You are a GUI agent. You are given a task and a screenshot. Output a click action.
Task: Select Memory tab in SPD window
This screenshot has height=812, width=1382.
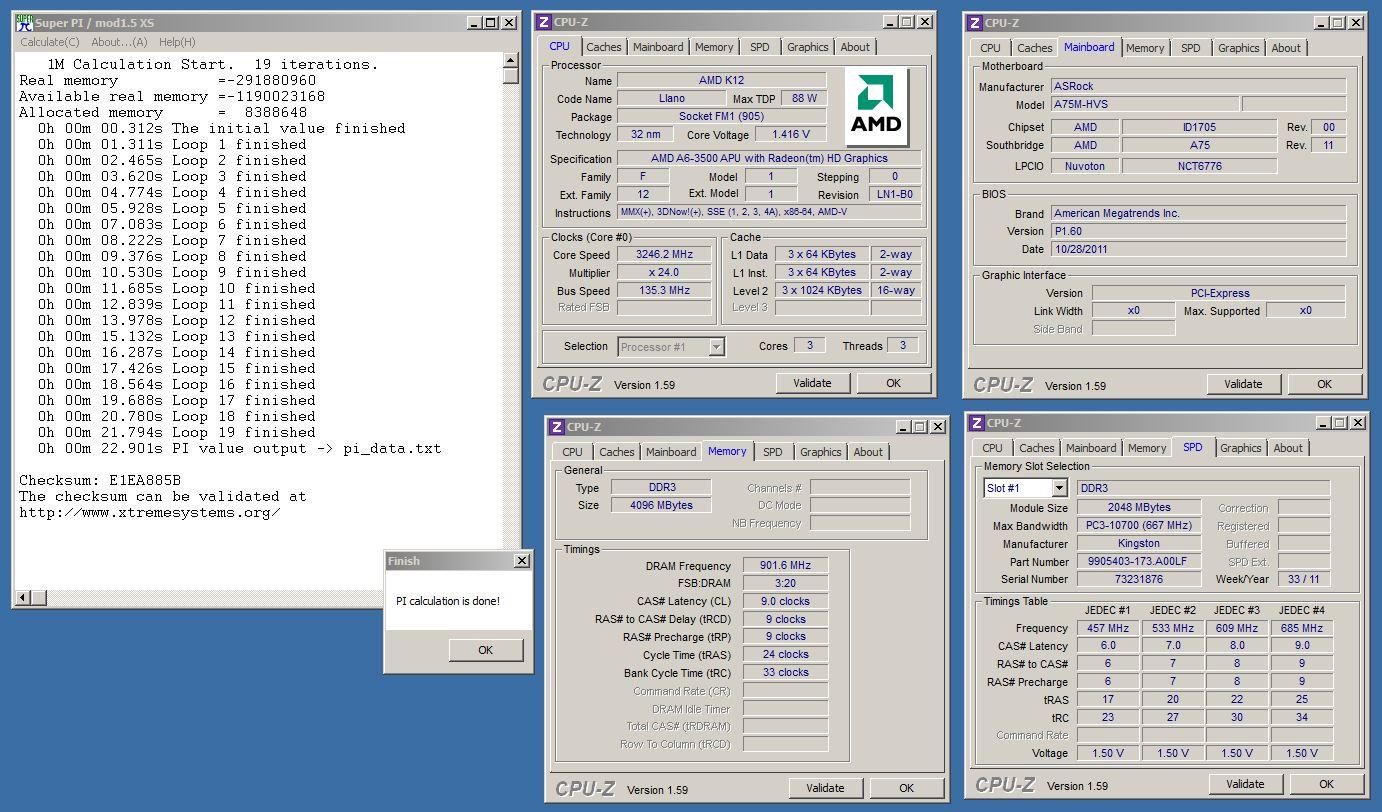coord(1147,448)
